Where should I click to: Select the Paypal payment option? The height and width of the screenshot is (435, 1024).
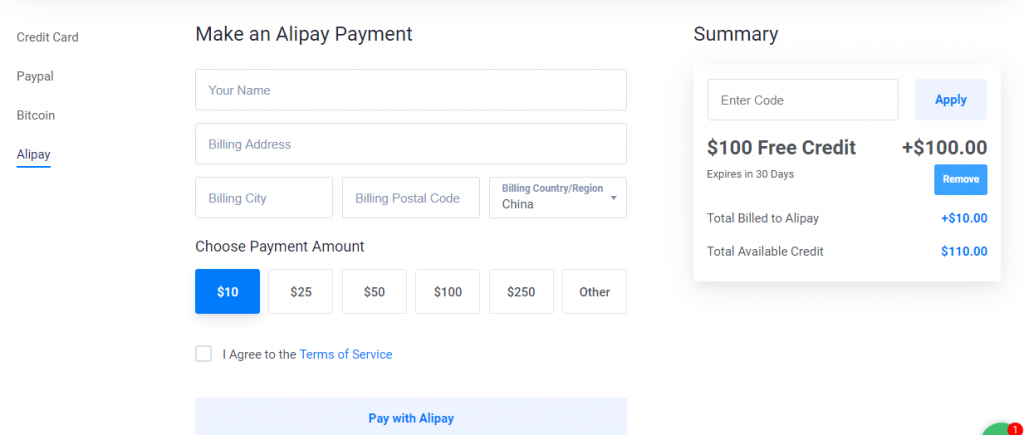(x=35, y=76)
